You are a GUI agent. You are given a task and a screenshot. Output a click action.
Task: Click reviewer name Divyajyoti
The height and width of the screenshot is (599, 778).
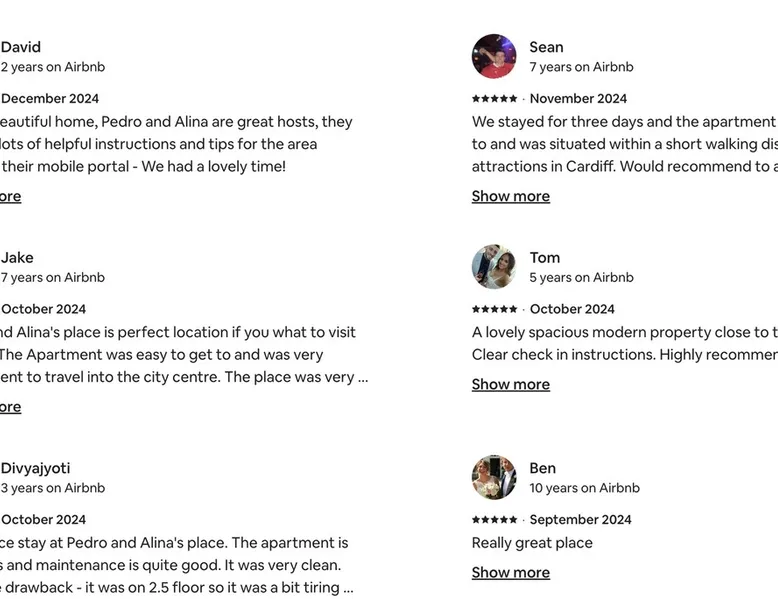click(35, 468)
